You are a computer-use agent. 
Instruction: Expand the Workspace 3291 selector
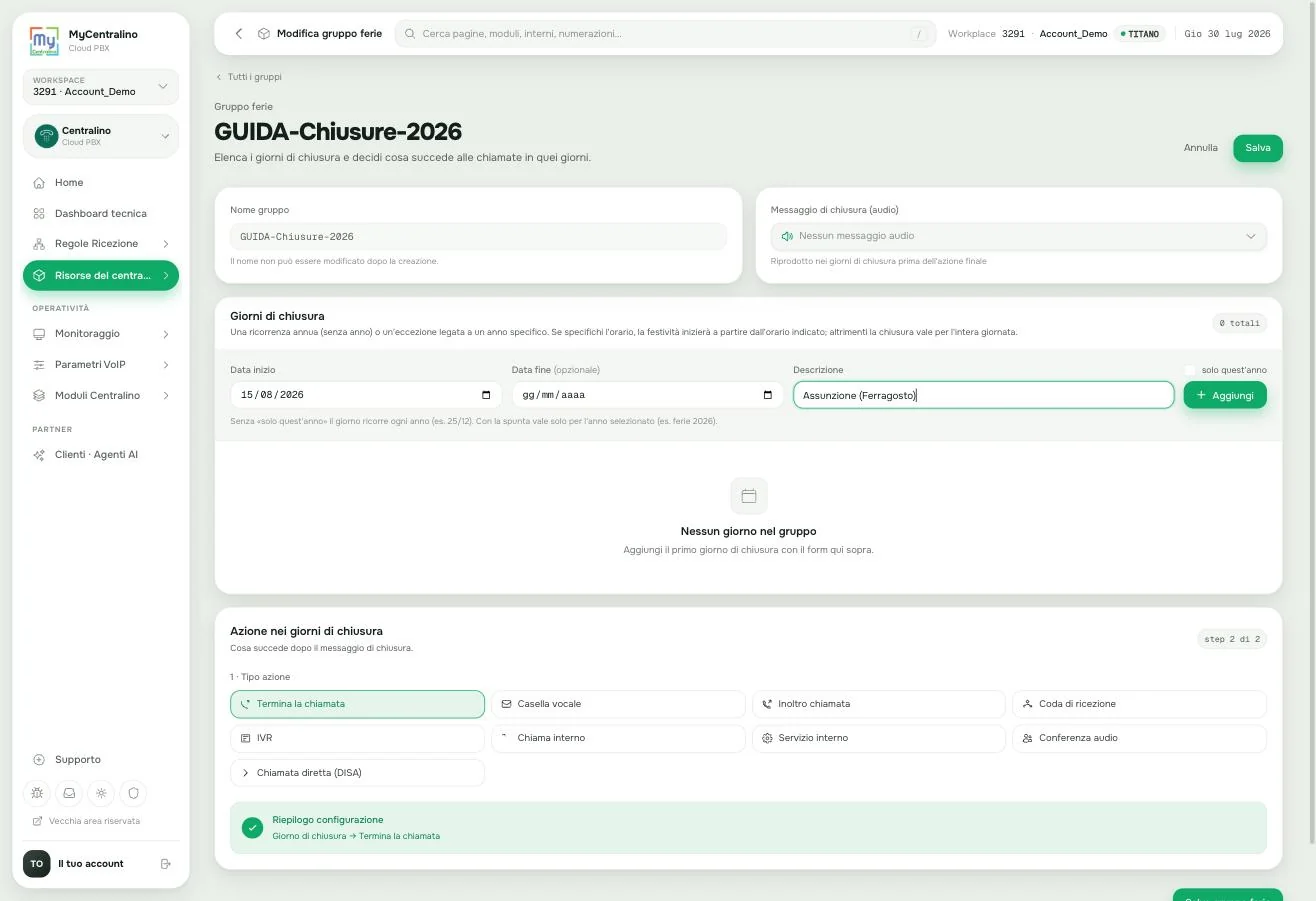[100, 86]
